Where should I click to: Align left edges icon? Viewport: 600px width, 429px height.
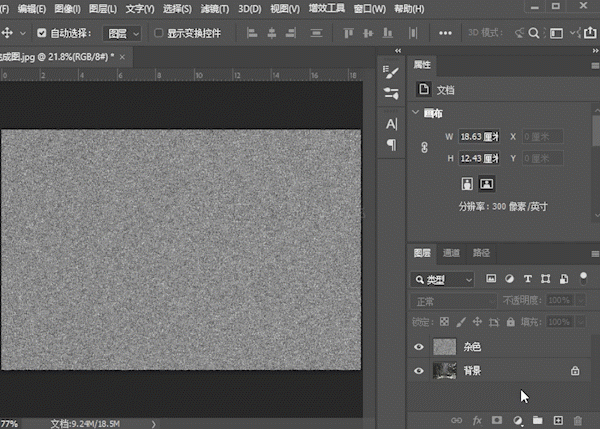point(251,33)
